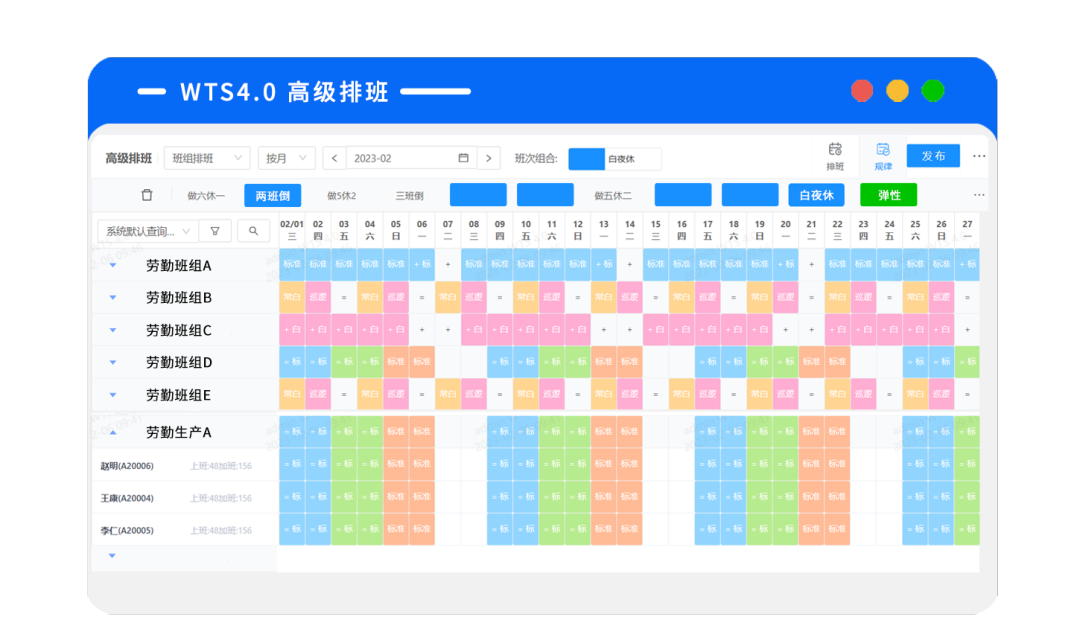The height and width of the screenshot is (619, 1080).
Task: Click the expander arrow below 李仁
Action: click(x=112, y=556)
